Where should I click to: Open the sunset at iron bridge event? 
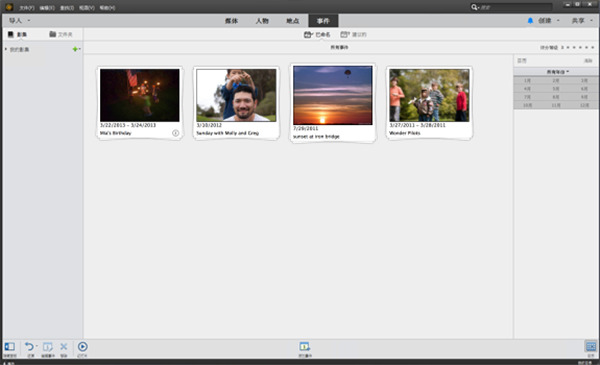coord(333,95)
